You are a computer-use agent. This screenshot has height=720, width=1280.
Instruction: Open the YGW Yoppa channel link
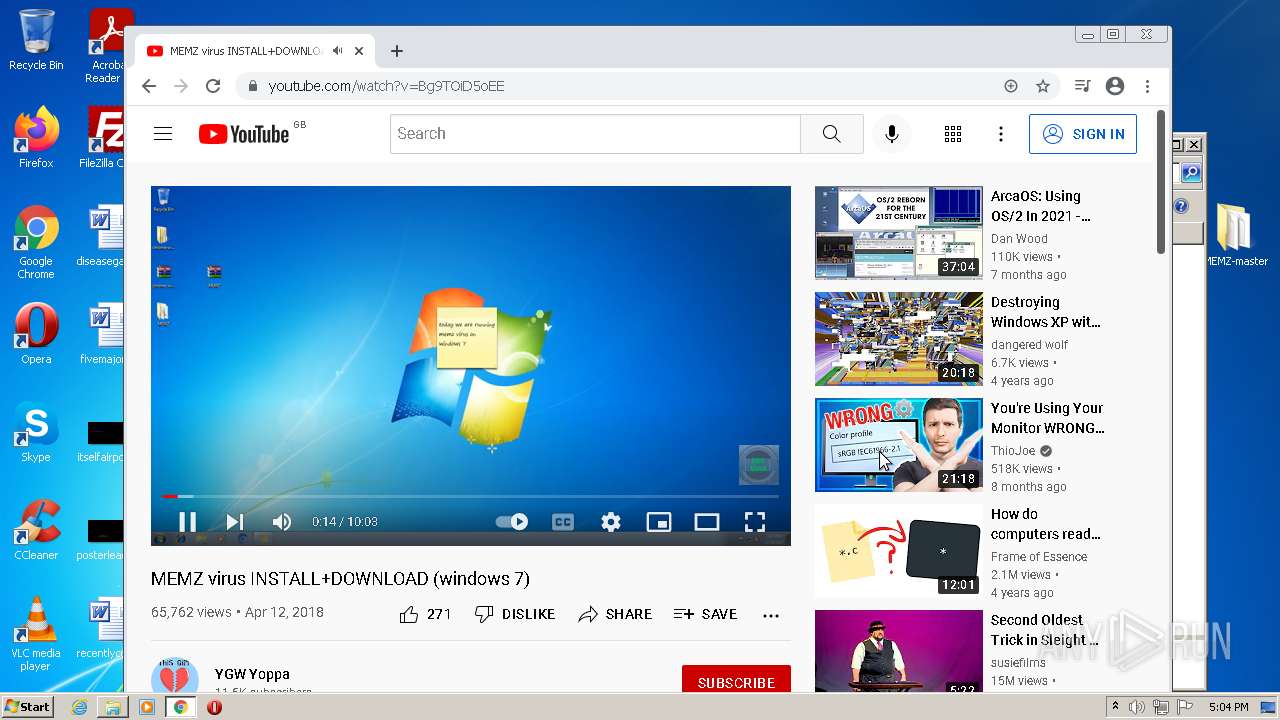click(x=252, y=674)
